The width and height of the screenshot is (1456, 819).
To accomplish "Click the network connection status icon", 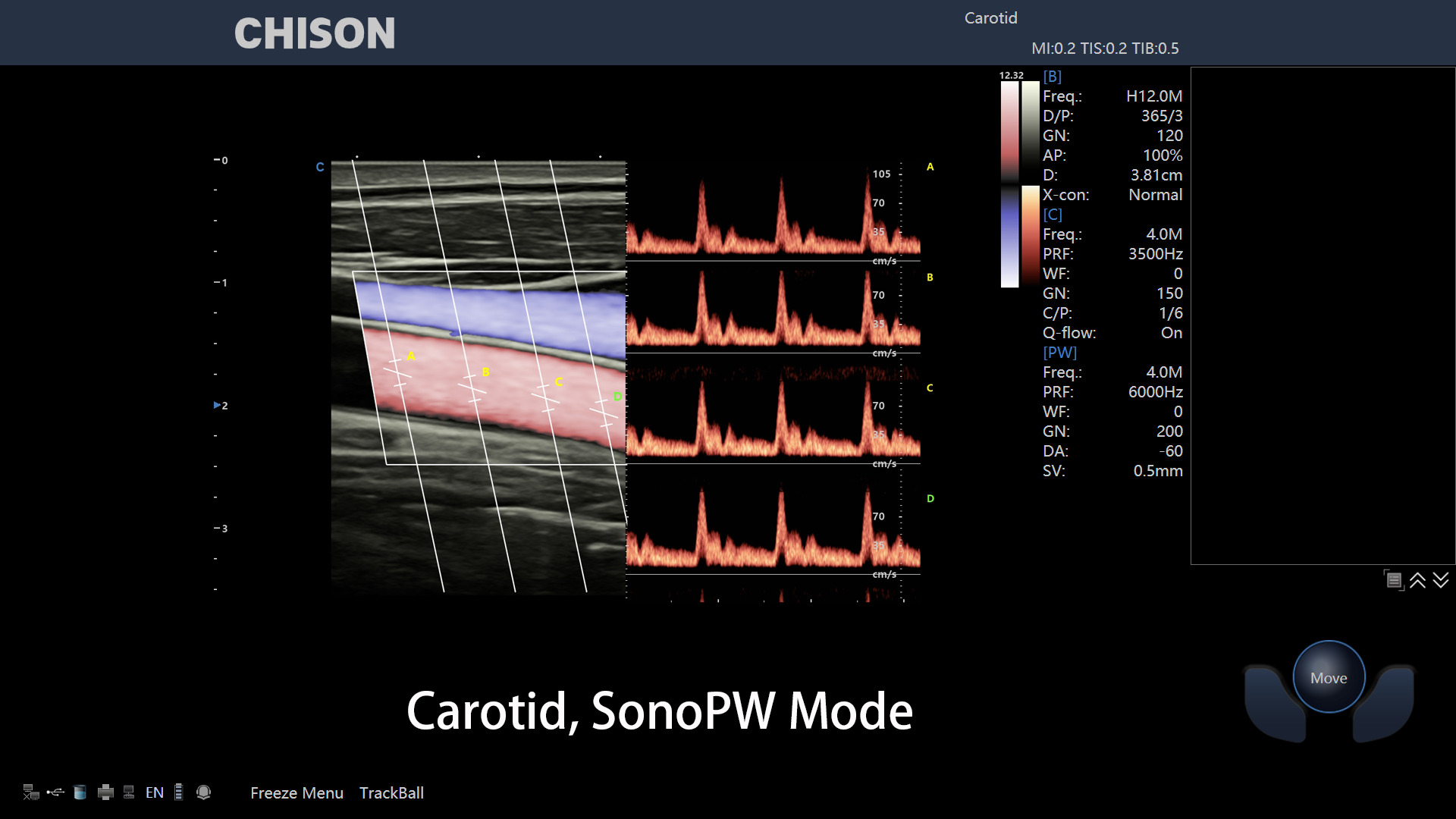I will 30,792.
